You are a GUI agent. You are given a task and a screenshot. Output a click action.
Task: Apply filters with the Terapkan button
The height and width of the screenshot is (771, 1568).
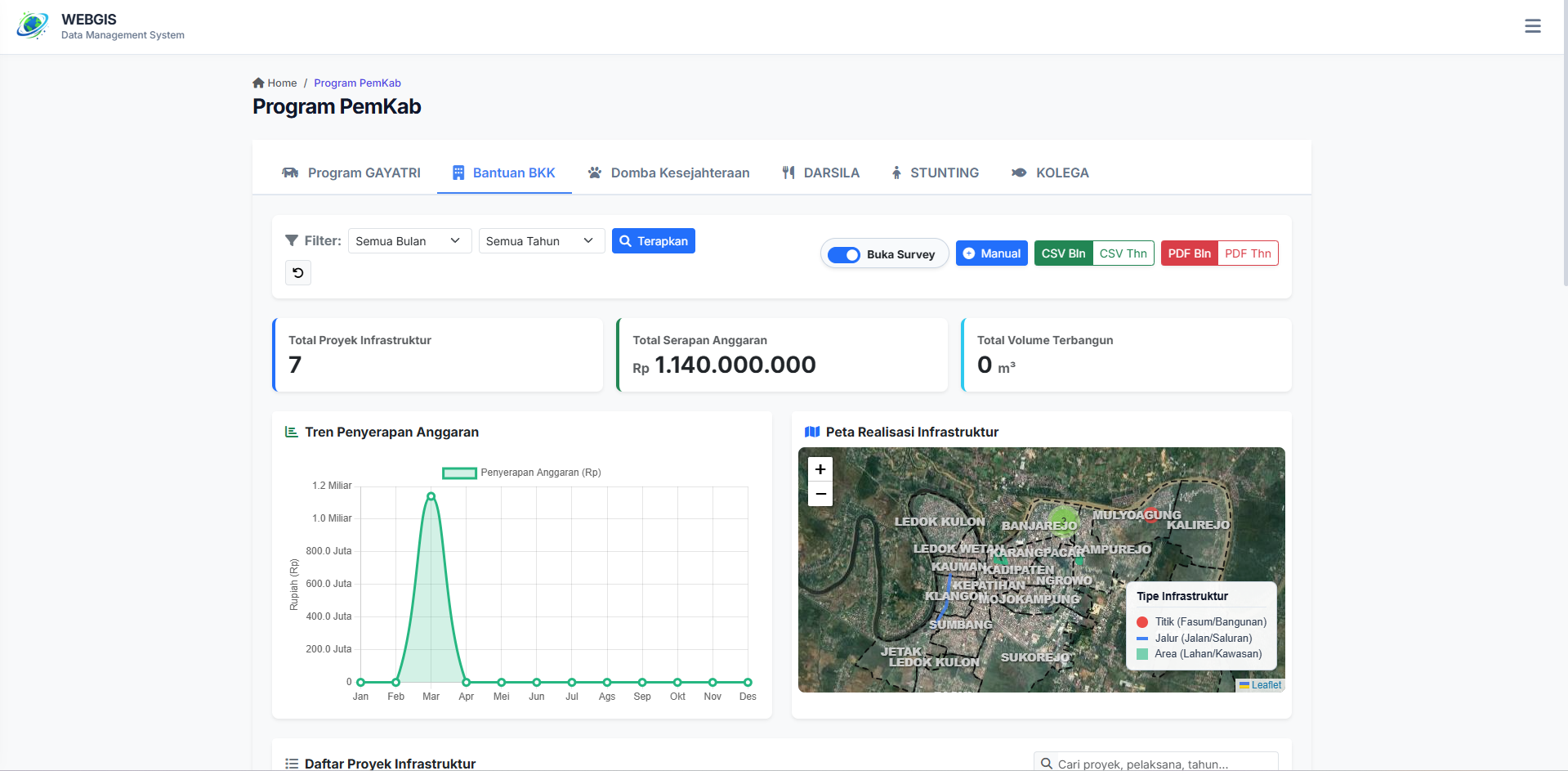[653, 240]
